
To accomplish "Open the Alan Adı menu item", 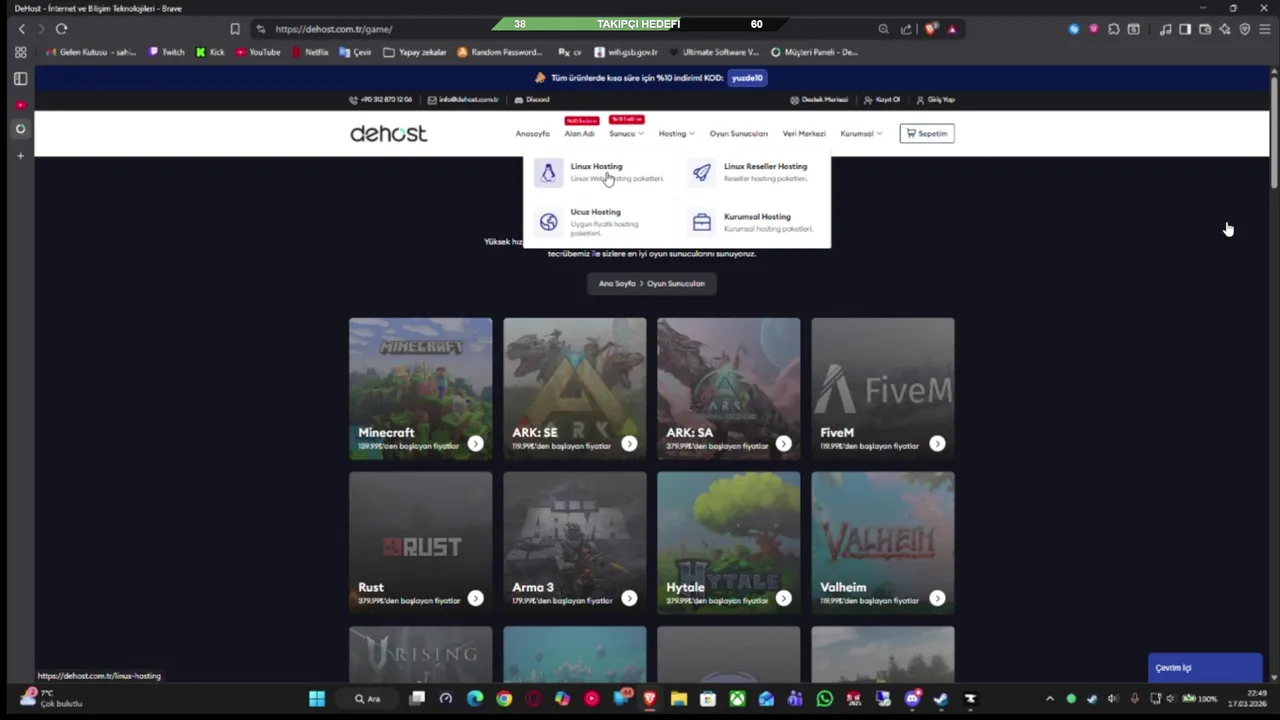I will [579, 134].
